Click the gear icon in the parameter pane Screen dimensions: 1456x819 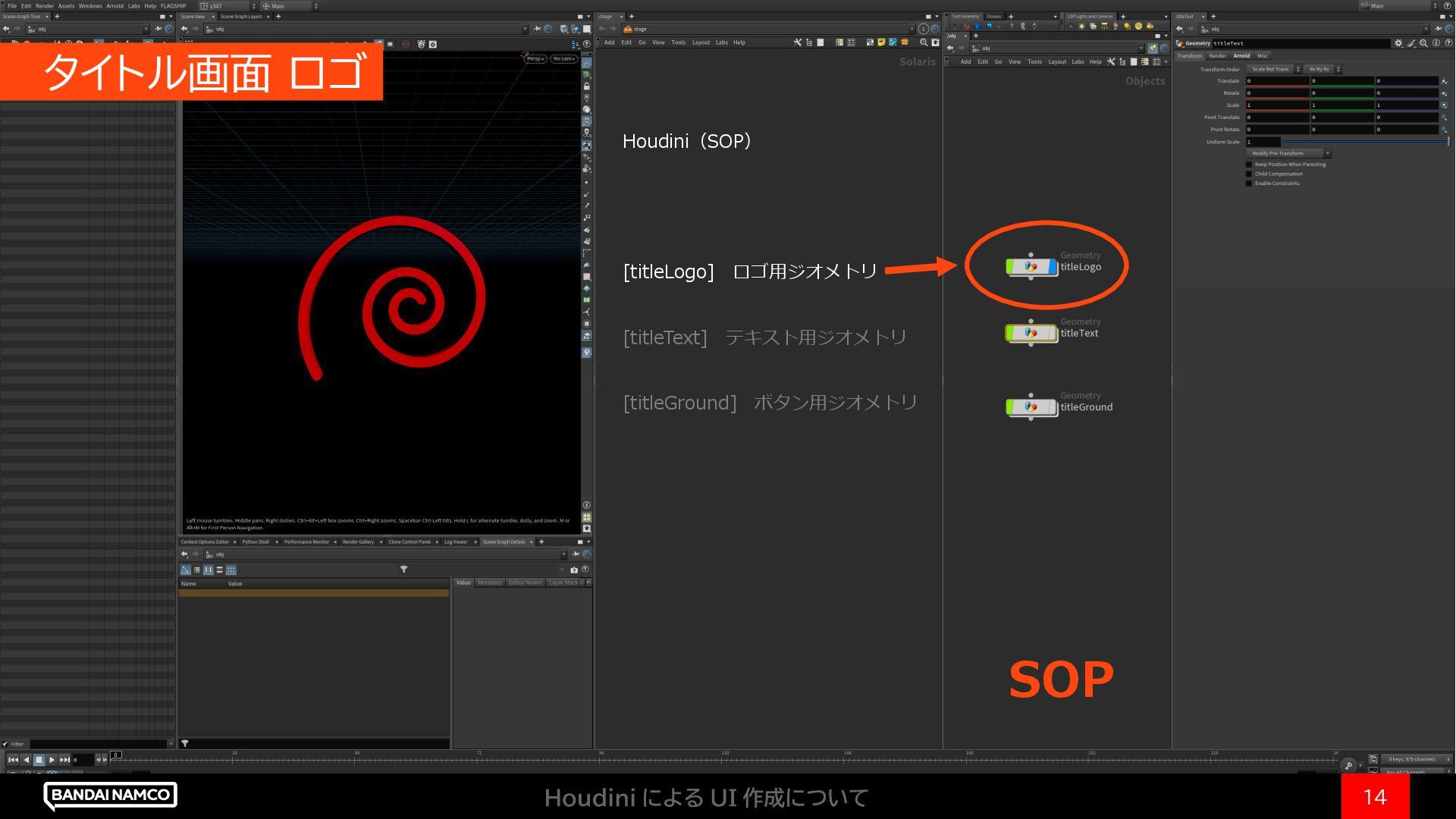[x=1398, y=43]
